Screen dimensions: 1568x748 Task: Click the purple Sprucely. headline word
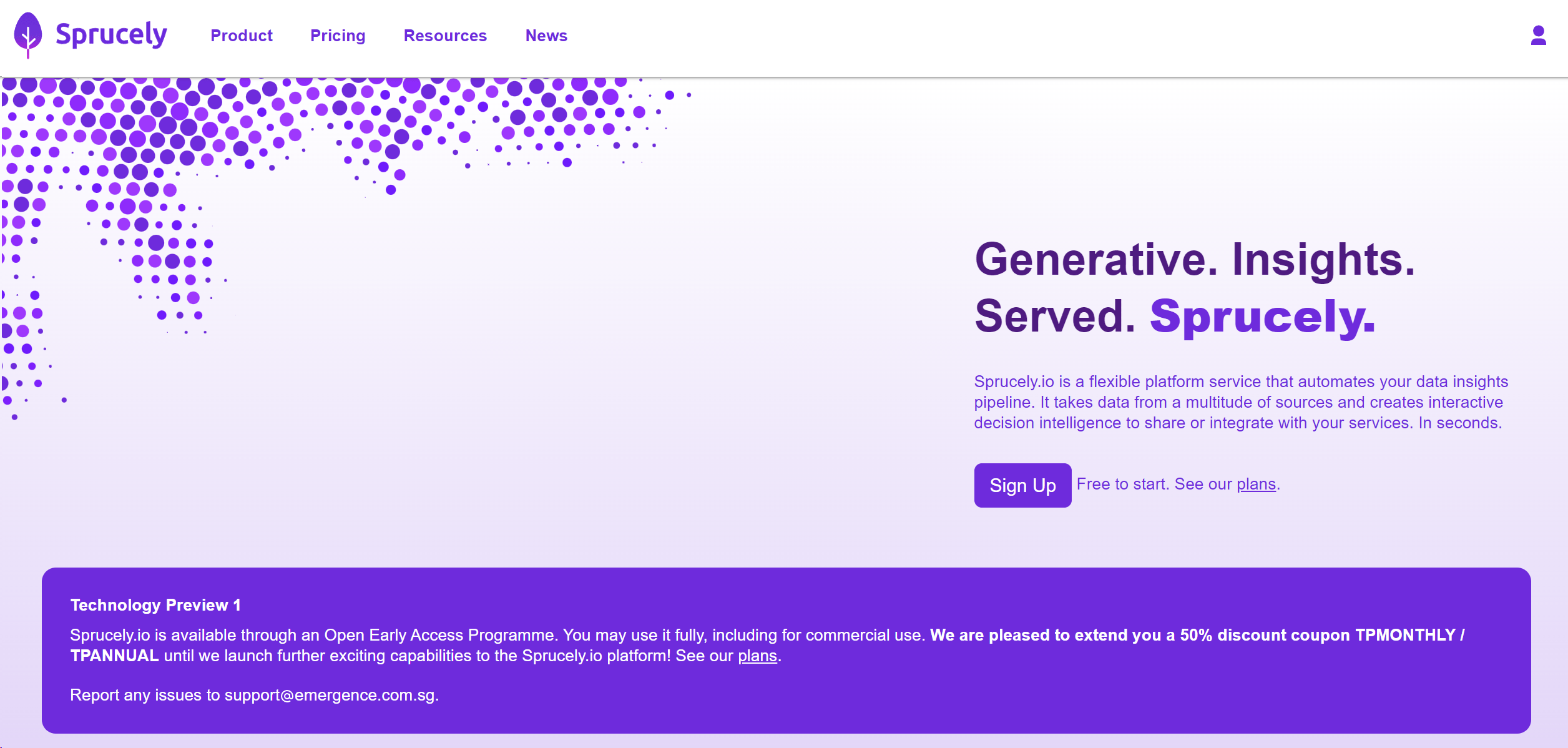coord(1263,317)
